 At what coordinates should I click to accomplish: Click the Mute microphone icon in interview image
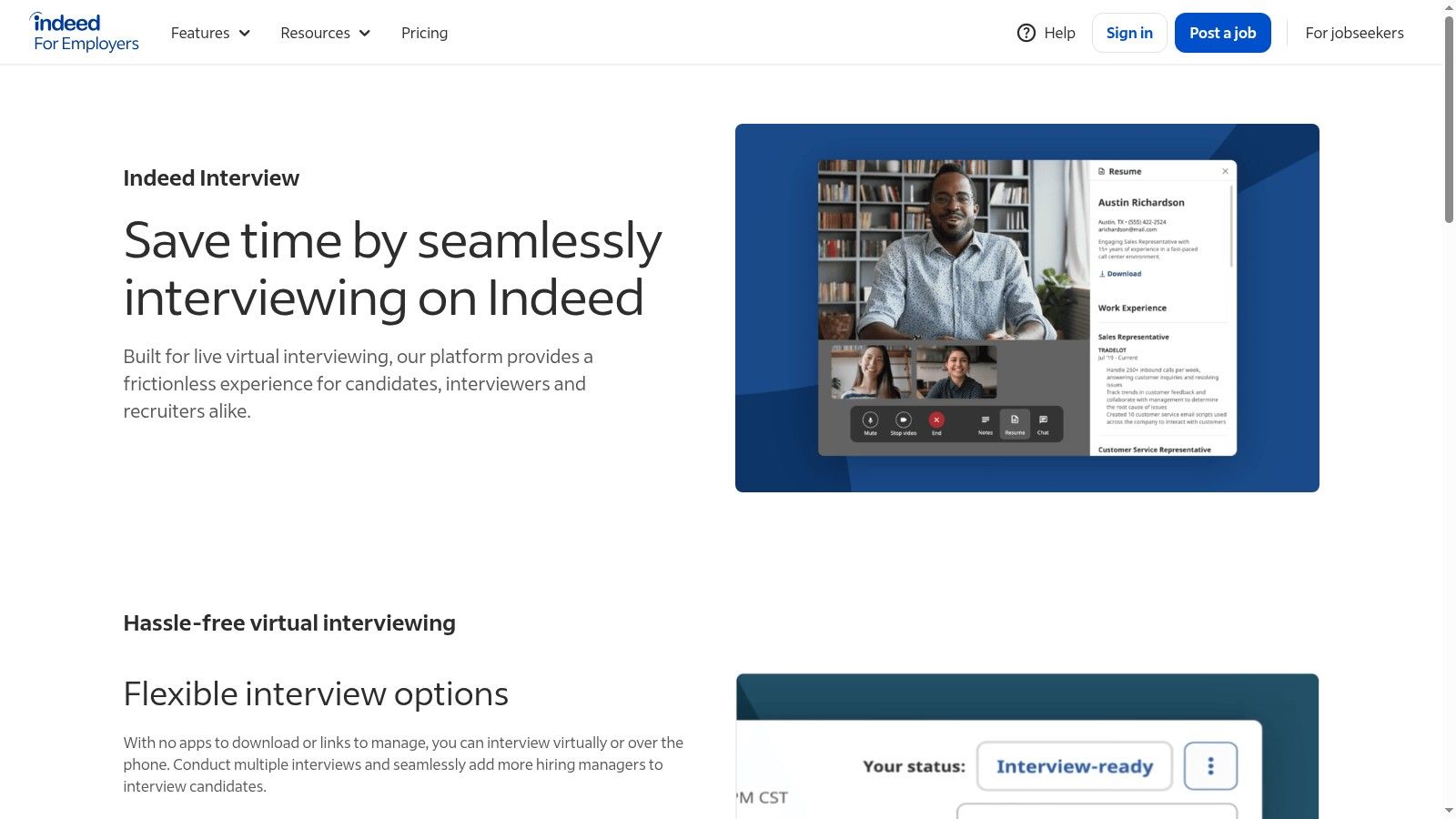point(870,420)
